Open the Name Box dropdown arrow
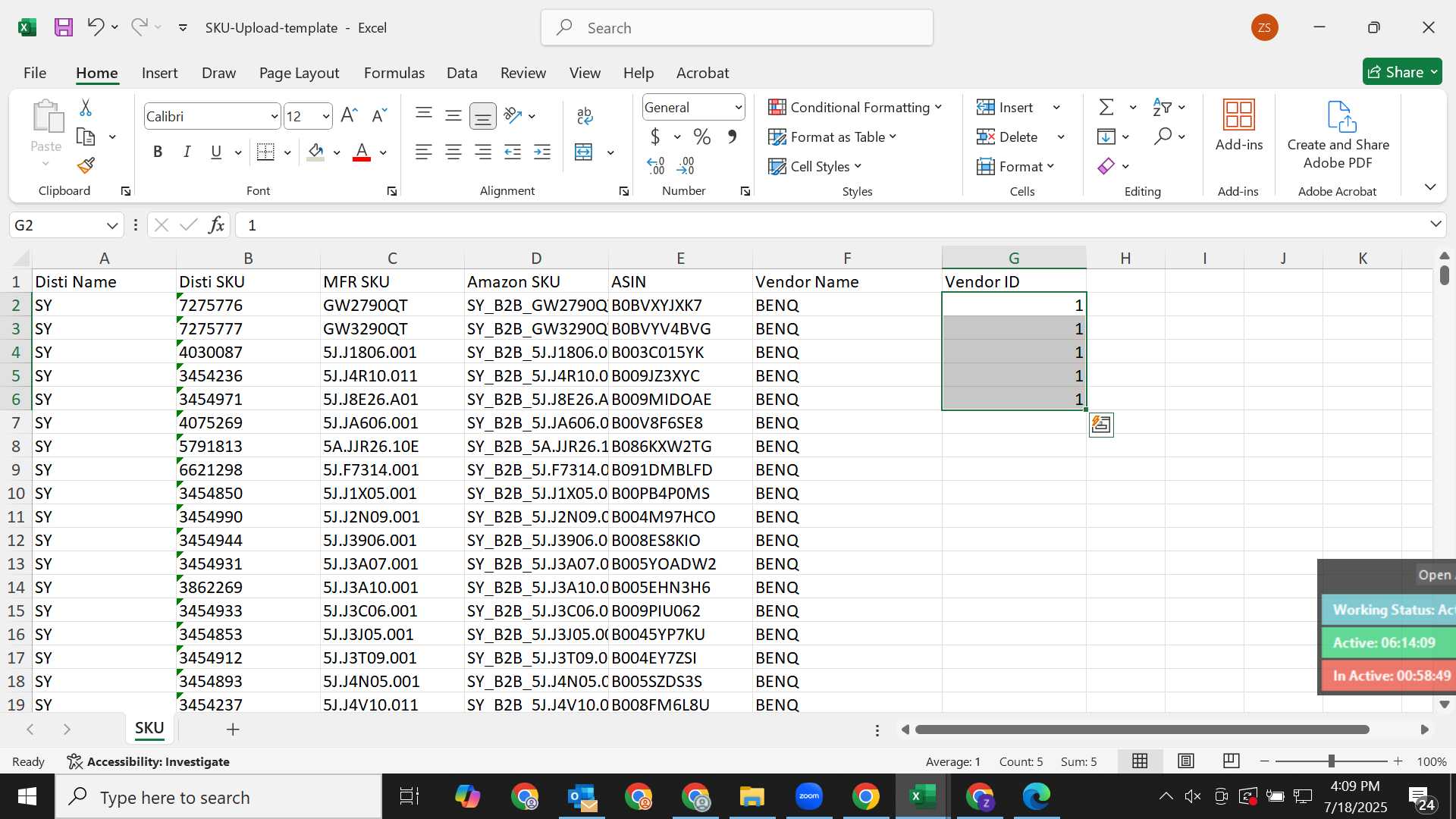 (112, 225)
